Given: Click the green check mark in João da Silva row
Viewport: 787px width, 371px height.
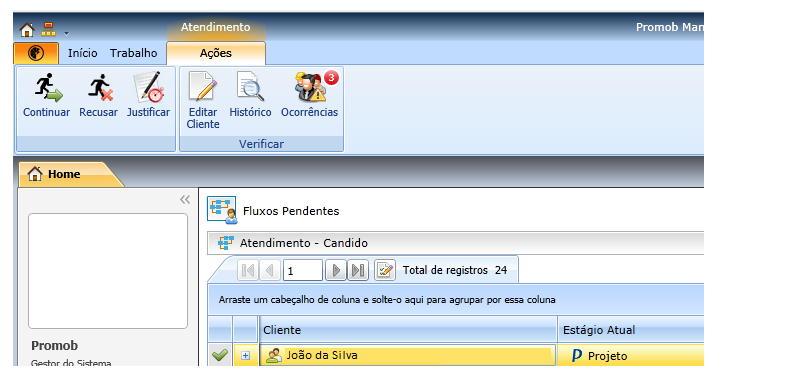Looking at the screenshot, I should (219, 355).
